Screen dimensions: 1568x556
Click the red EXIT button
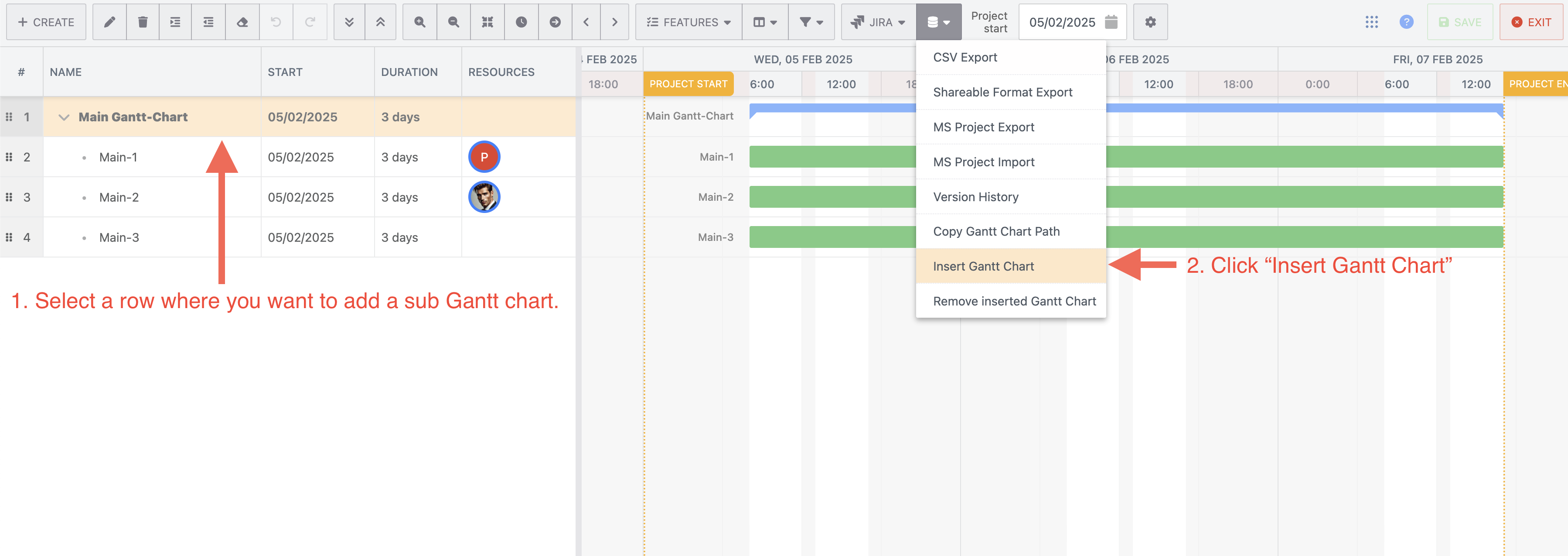1531,22
